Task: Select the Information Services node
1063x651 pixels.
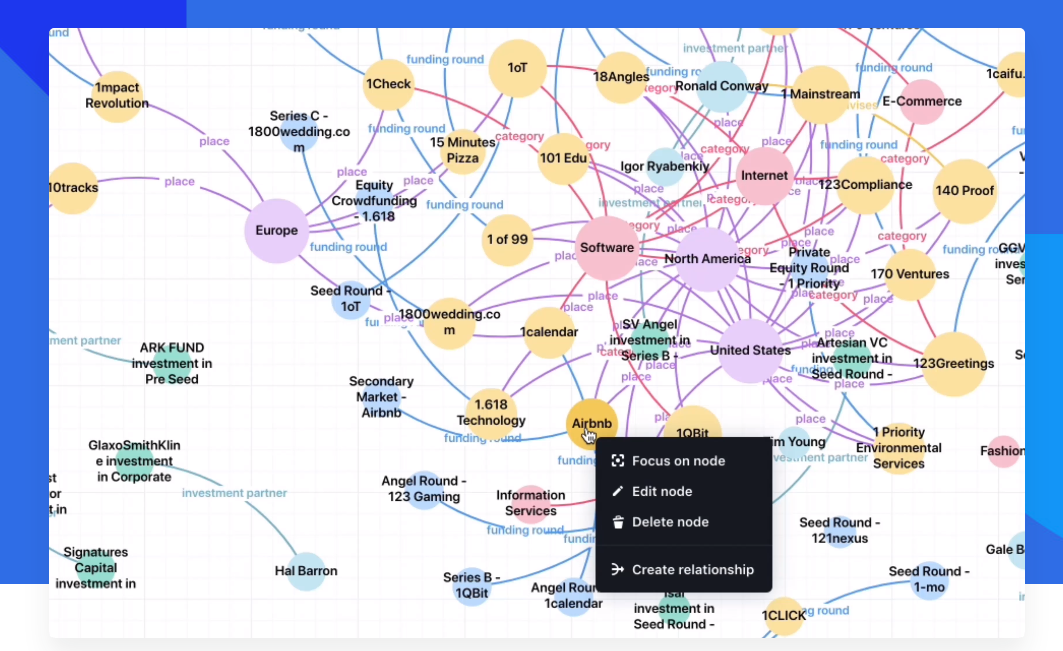Action: pos(531,503)
